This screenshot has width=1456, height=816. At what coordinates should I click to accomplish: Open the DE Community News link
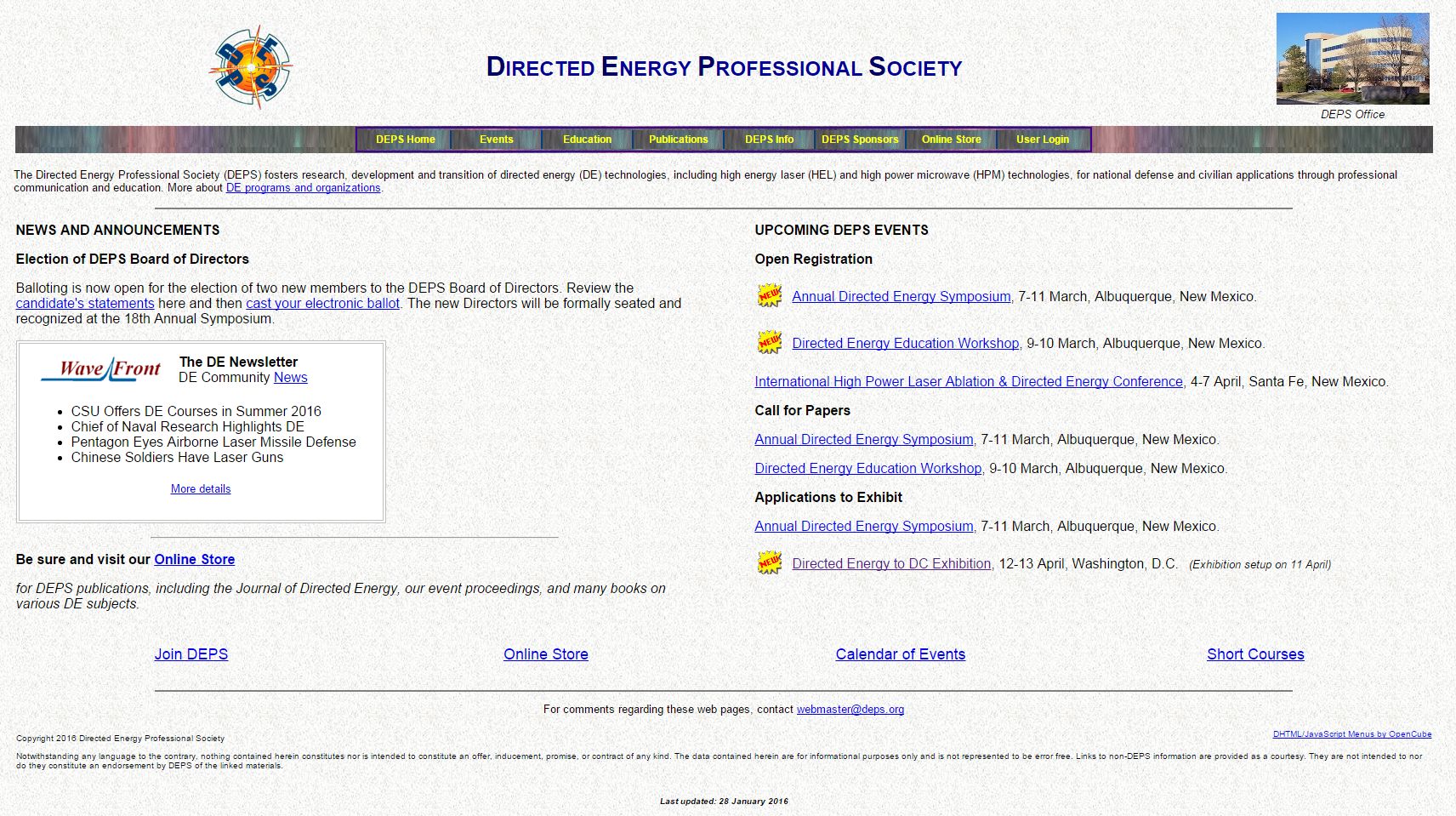[290, 378]
